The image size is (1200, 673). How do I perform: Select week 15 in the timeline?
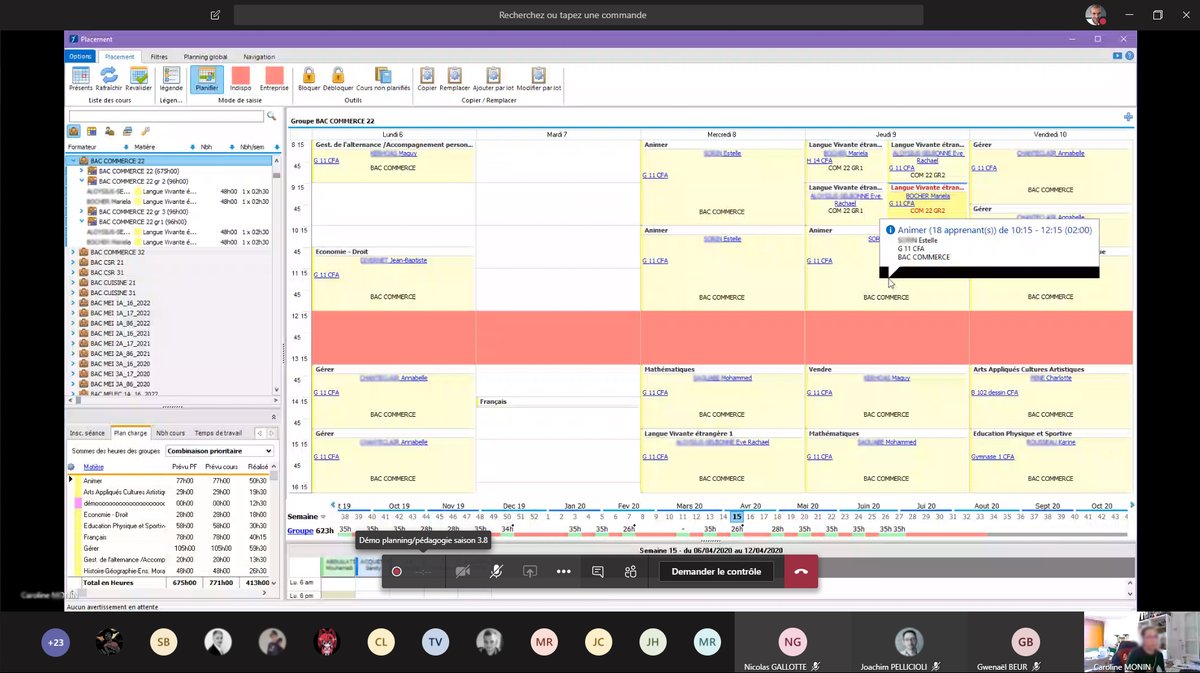[737, 516]
